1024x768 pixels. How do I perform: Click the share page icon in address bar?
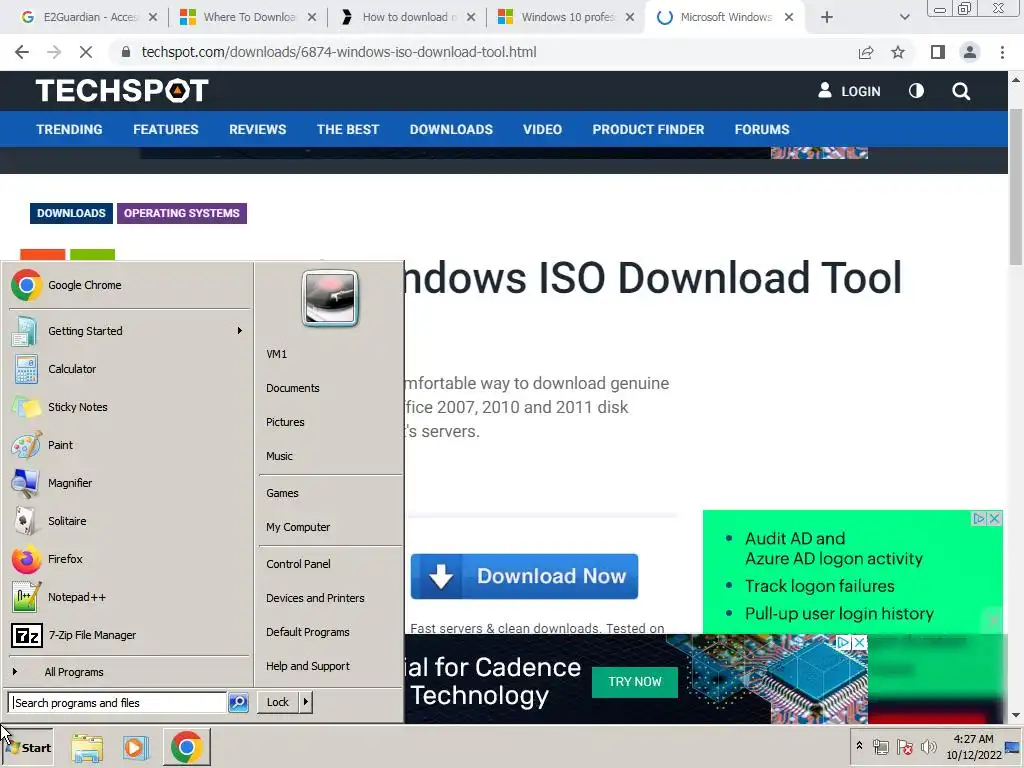pos(866,52)
